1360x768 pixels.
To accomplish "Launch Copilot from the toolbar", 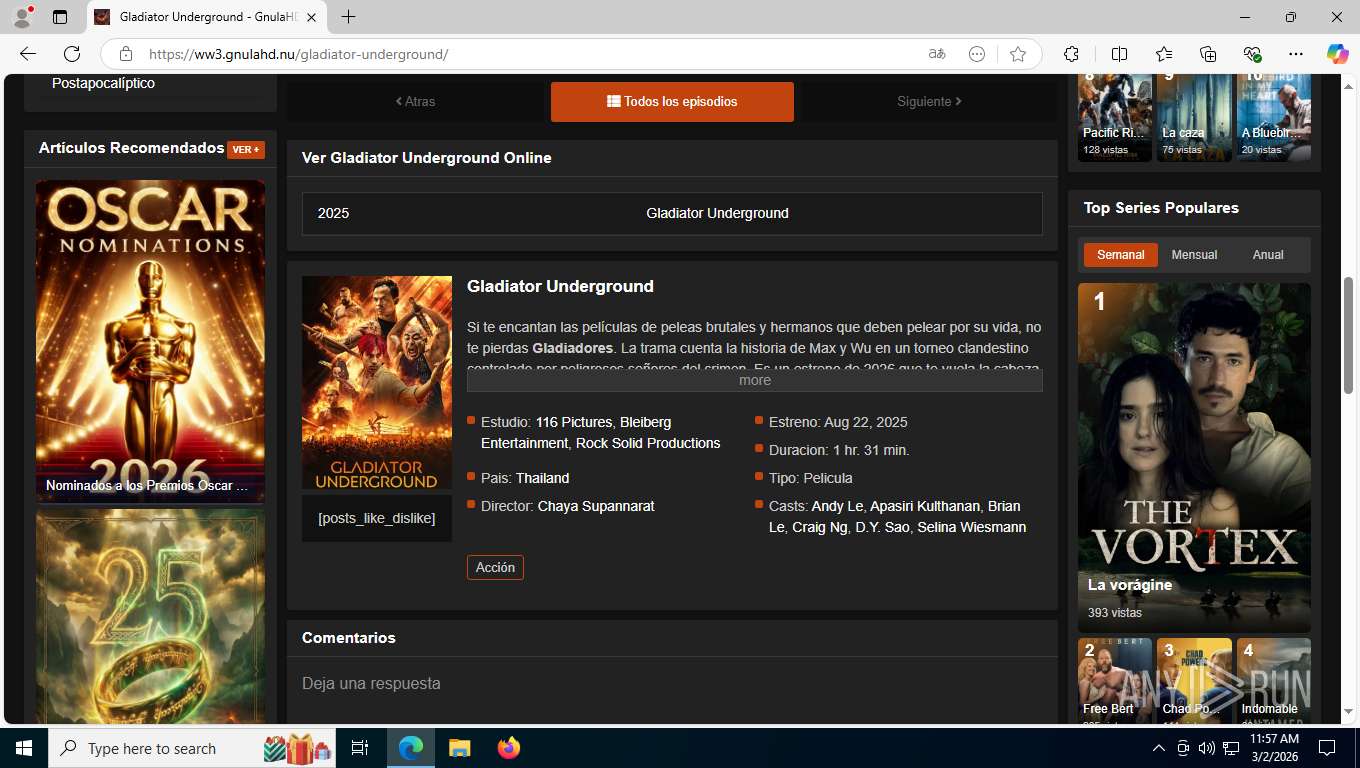I will (1337, 54).
